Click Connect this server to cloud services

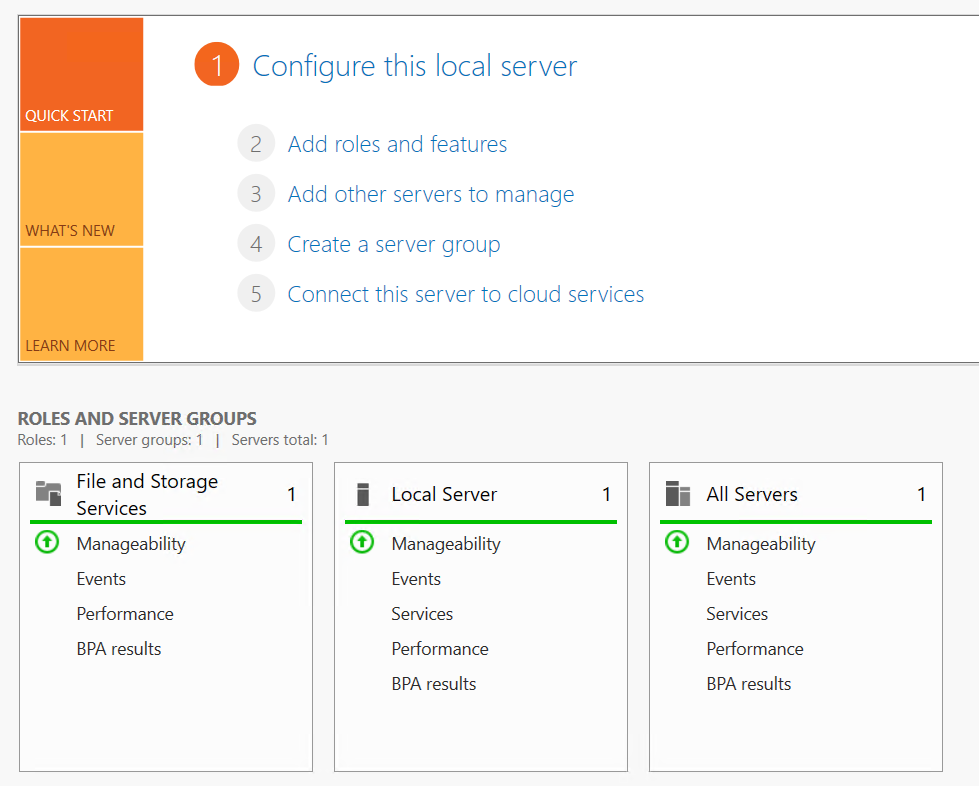(466, 295)
